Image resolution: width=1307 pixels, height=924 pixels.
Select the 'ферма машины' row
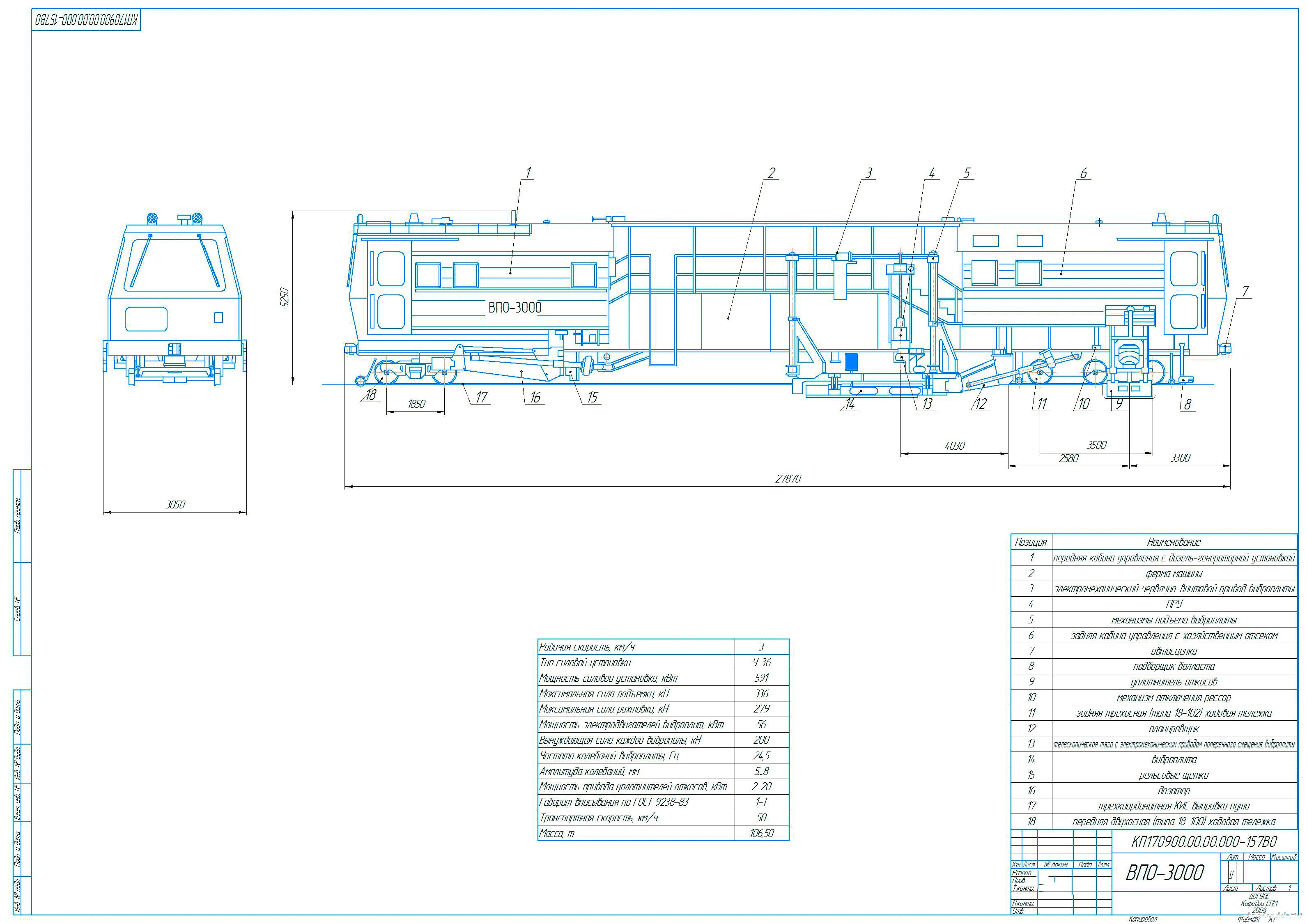[1174, 574]
